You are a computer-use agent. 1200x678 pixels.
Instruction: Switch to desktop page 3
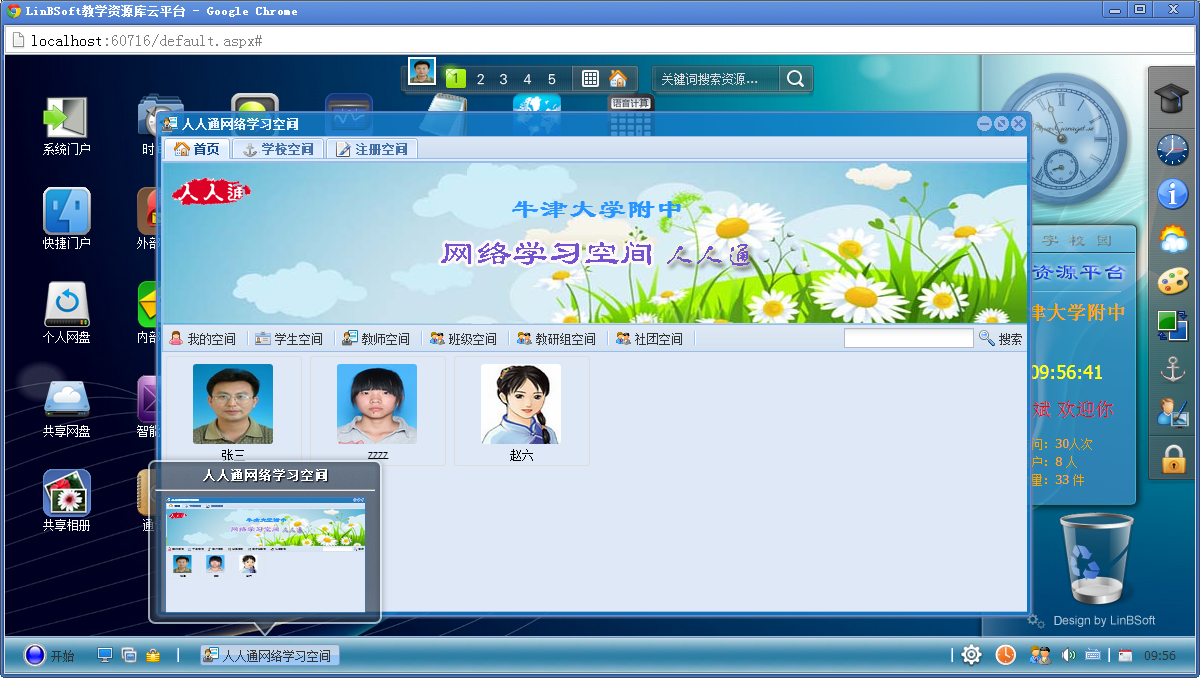504,79
